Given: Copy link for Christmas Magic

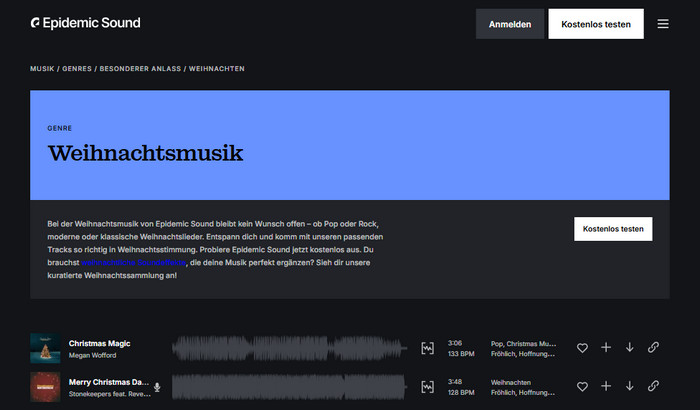Looking at the screenshot, I should pyautogui.click(x=653, y=347).
